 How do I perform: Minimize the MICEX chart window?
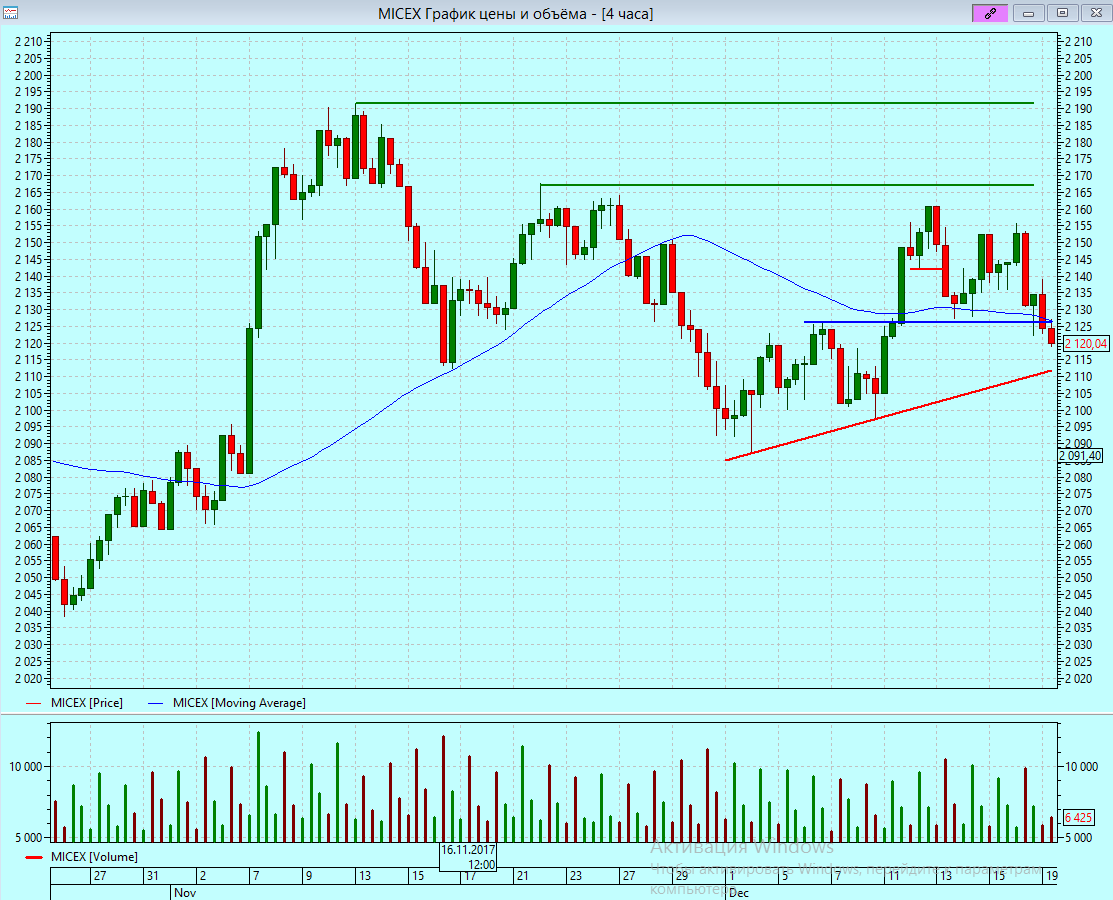coord(1028,13)
